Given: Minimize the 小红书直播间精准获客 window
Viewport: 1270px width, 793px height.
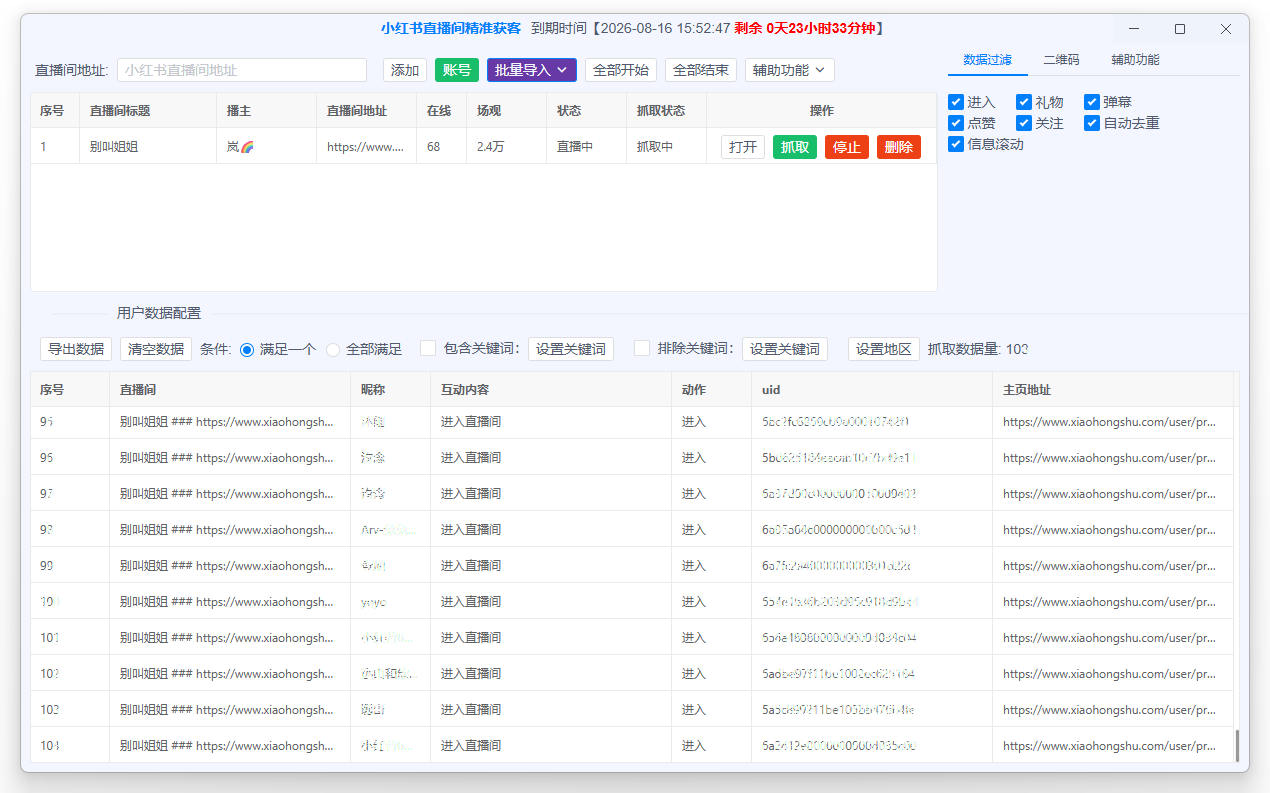Looking at the screenshot, I should (1134, 29).
